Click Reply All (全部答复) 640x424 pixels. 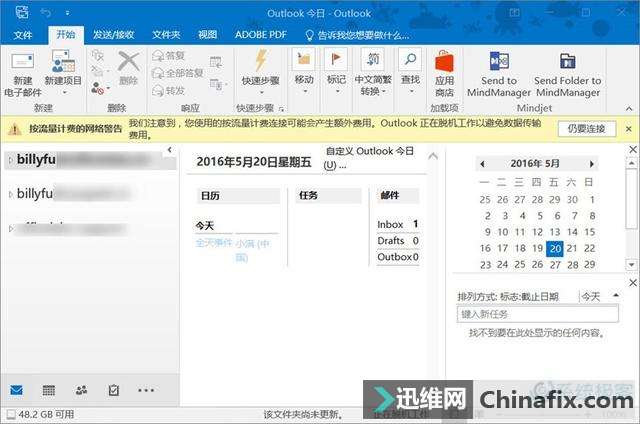[x=178, y=73]
